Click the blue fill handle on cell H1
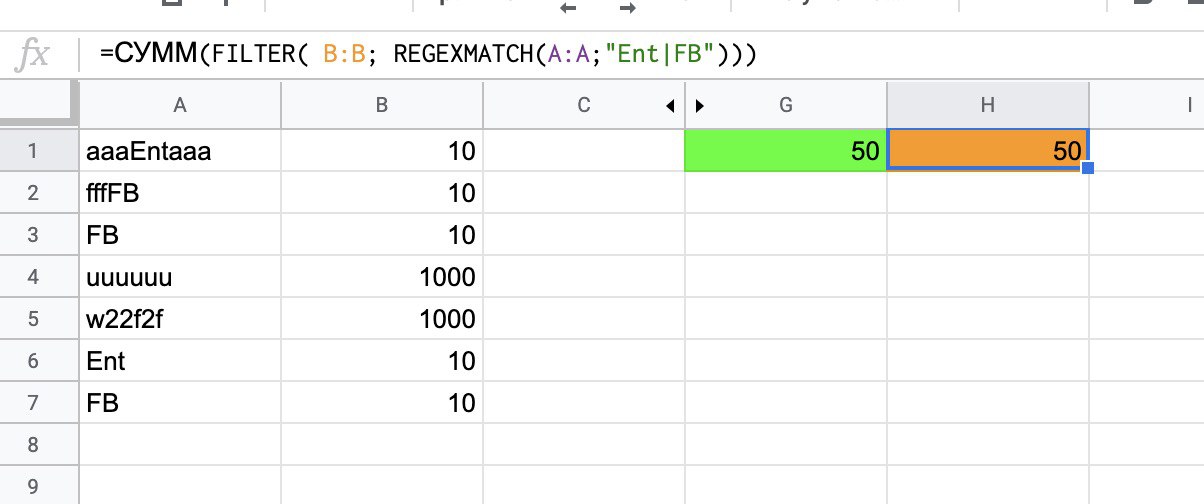1204x504 pixels. pyautogui.click(x=1088, y=168)
